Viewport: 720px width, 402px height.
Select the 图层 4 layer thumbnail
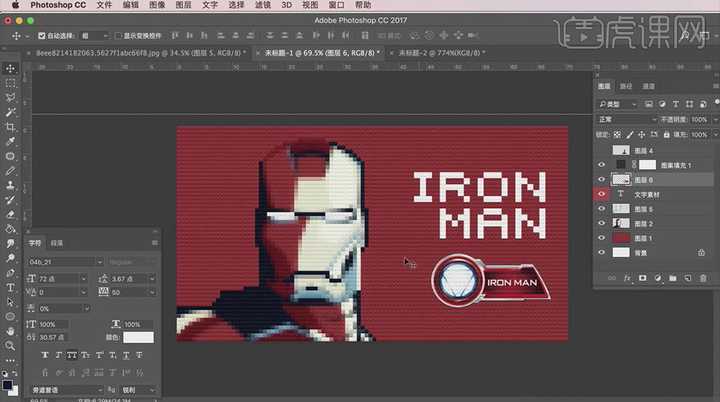pyautogui.click(x=621, y=150)
